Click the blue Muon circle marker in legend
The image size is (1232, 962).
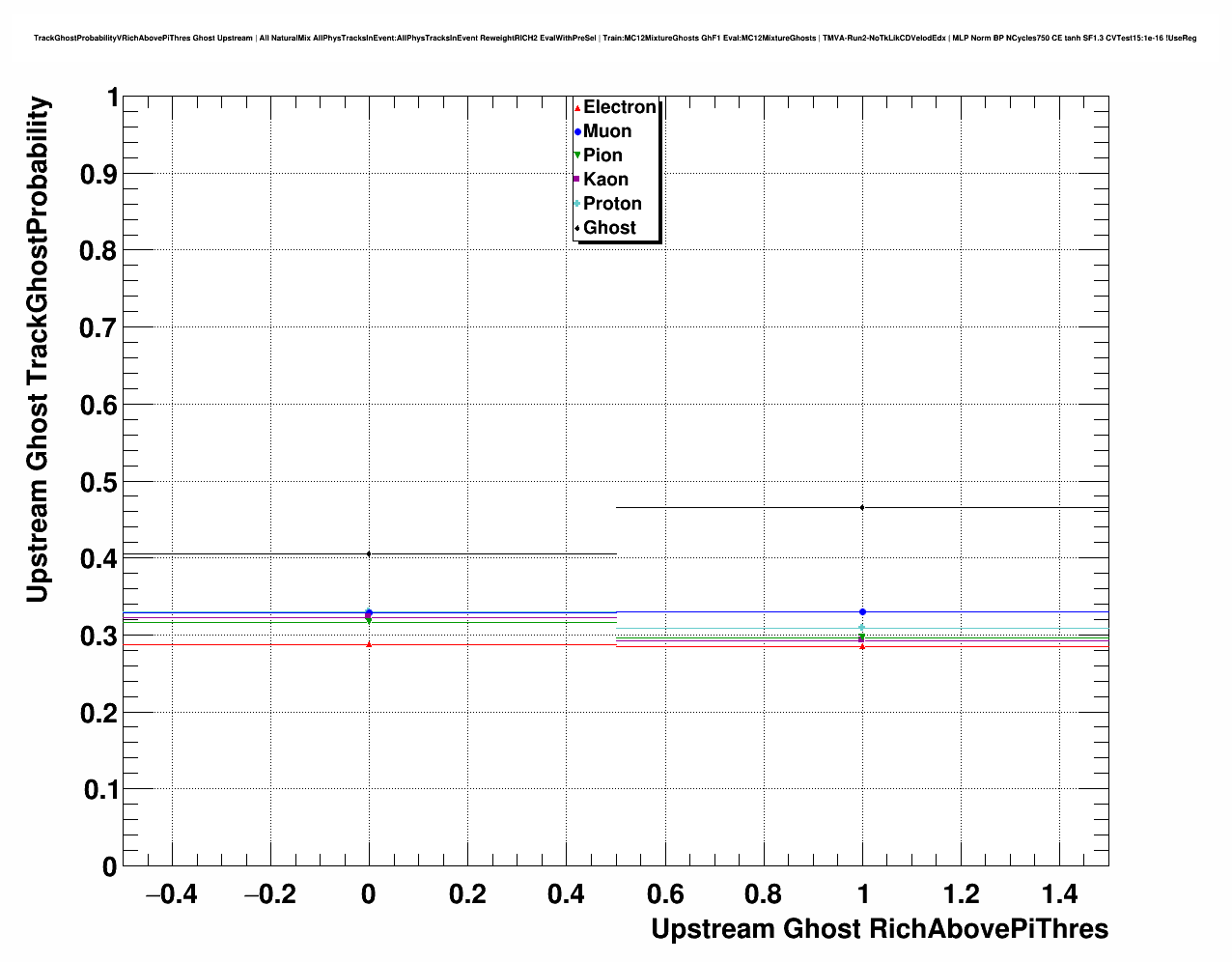(577, 132)
